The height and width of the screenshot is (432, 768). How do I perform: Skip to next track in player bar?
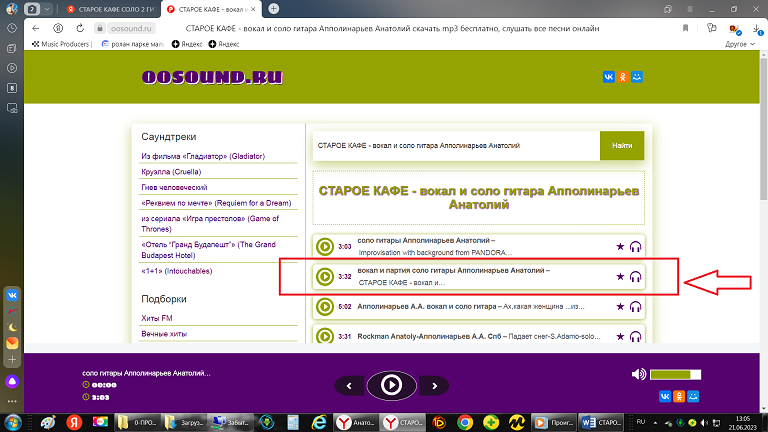(434, 386)
